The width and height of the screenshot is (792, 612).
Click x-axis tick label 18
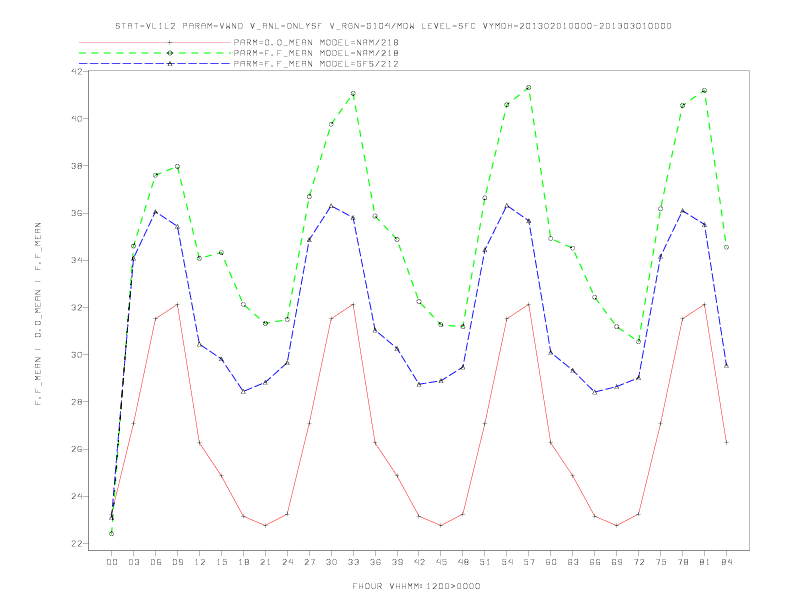click(243, 562)
